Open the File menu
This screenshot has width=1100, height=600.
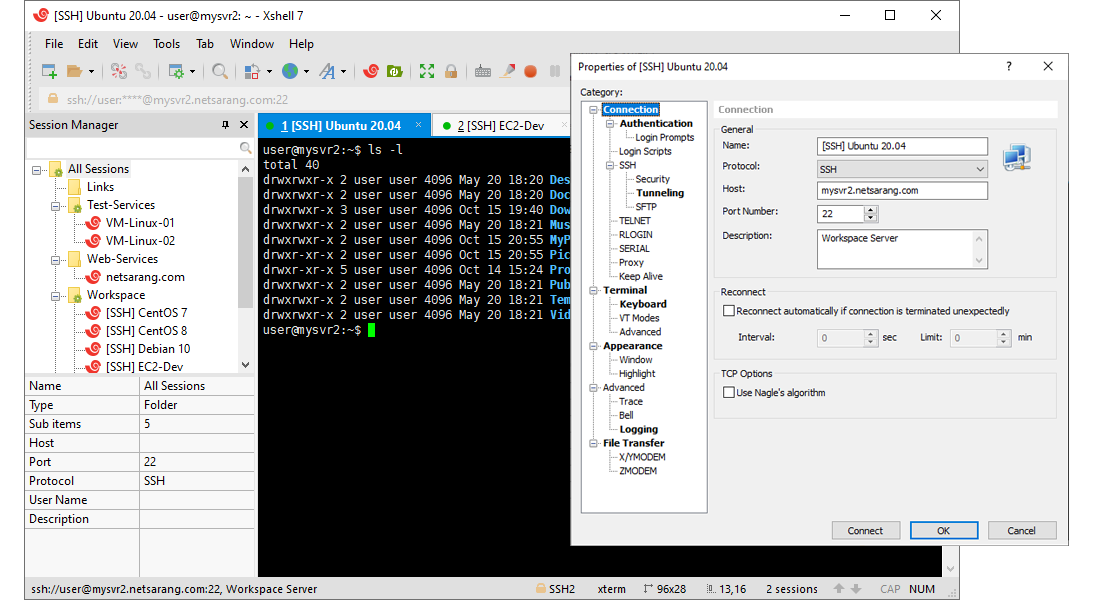pyautogui.click(x=54, y=44)
